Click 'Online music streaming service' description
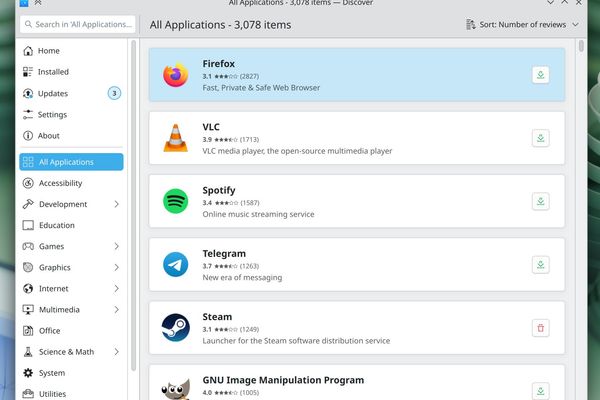Screen dimensions: 600x400 pyautogui.click(x=258, y=214)
